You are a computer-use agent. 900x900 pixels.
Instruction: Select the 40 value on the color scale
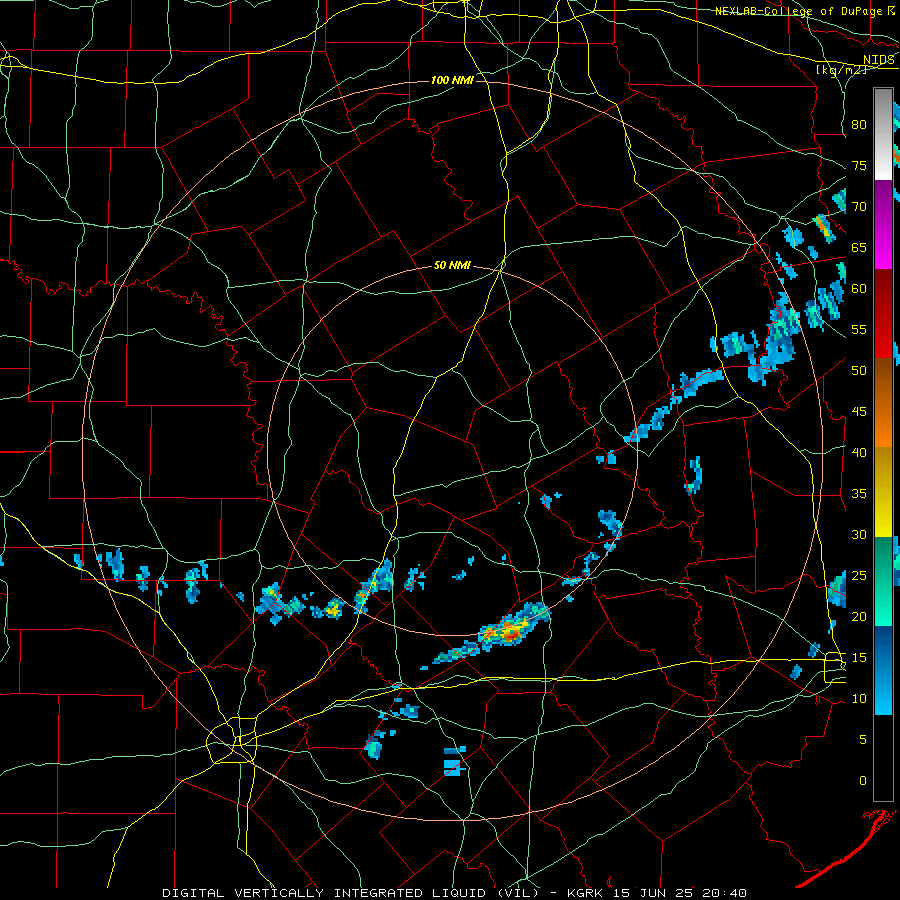tap(859, 453)
